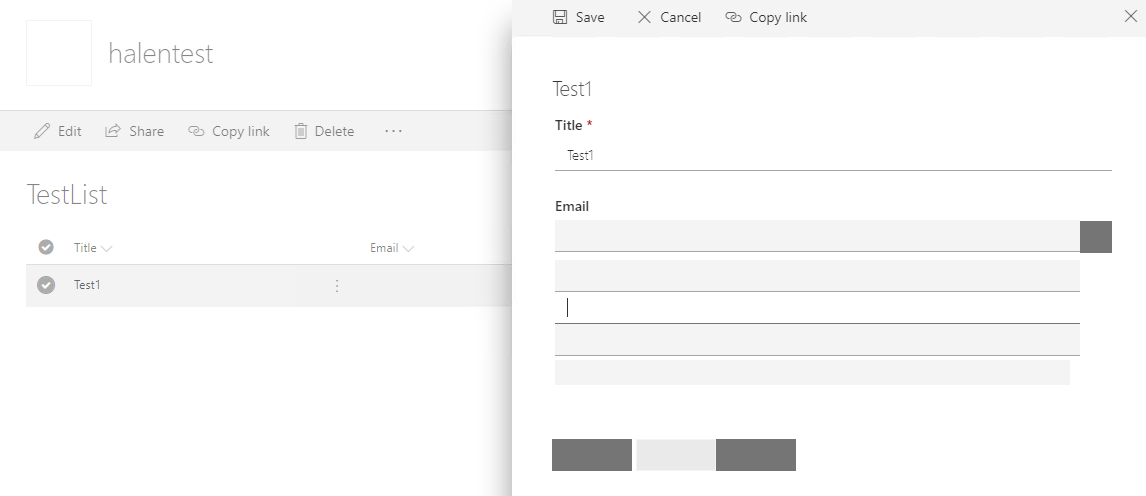
Task: Click the right dark button at form bottom
Action: coord(756,454)
